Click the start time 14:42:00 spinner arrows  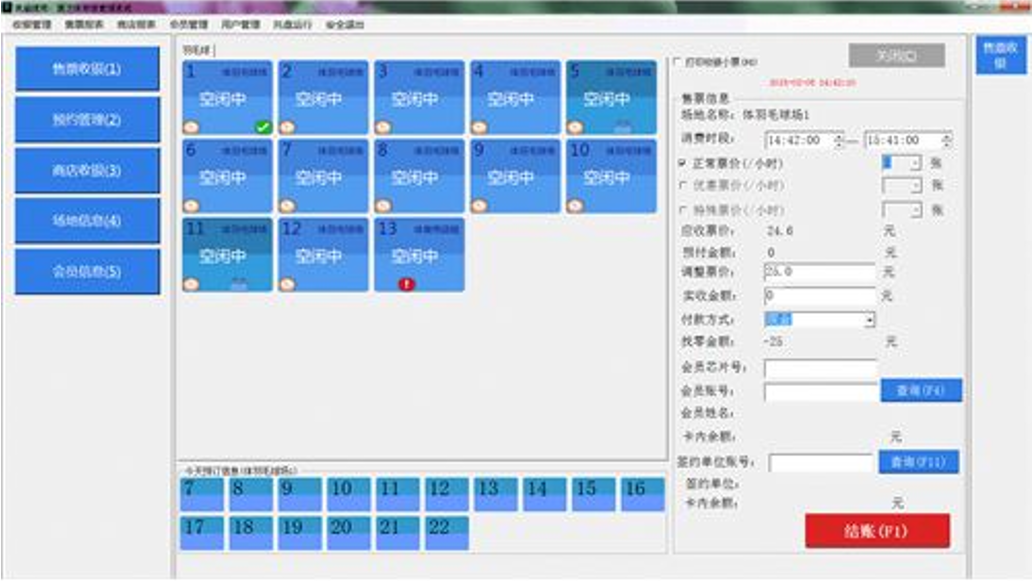point(838,141)
